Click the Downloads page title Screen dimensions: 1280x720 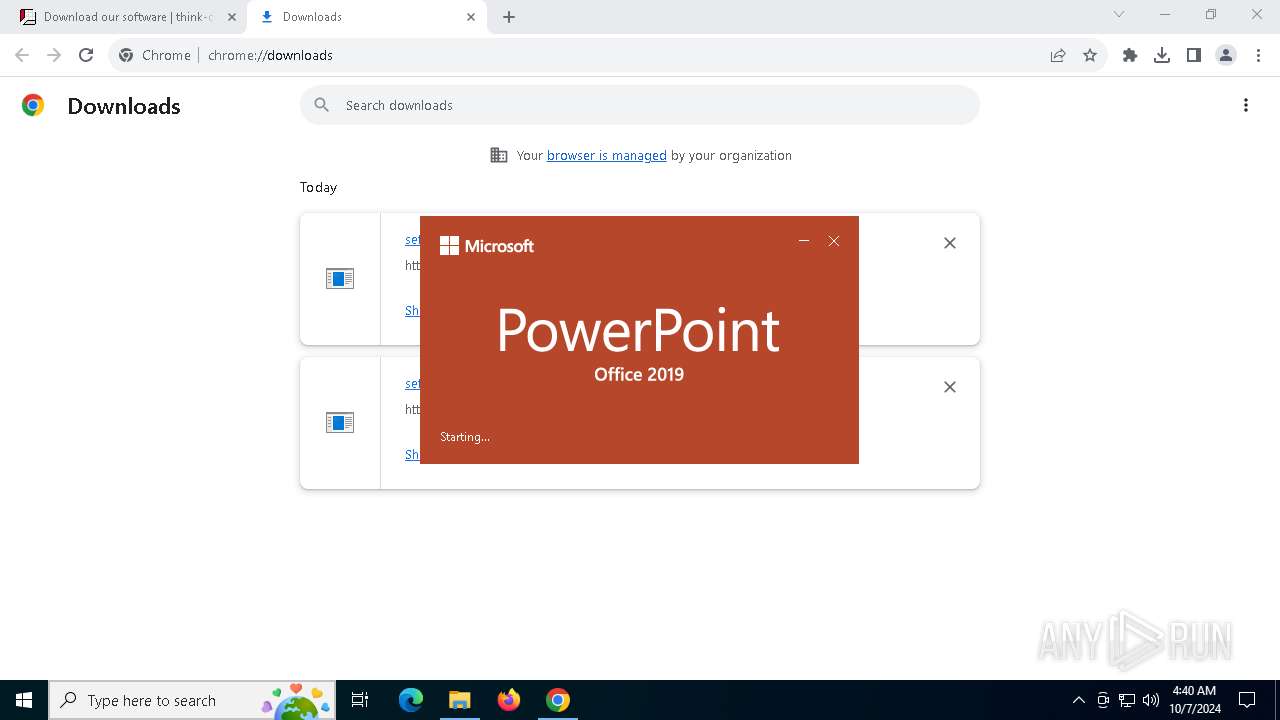[x=124, y=106]
